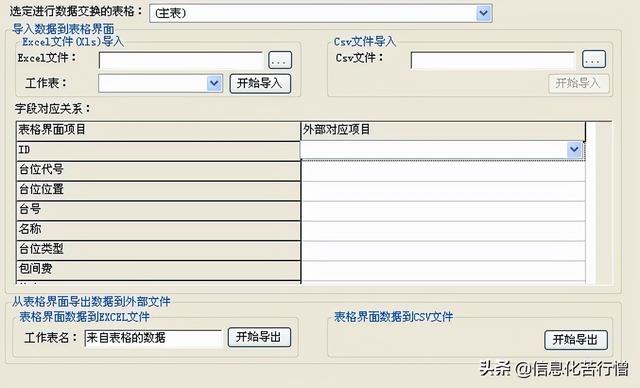
Task: Select the 台位代号 row
Action: coord(158,171)
